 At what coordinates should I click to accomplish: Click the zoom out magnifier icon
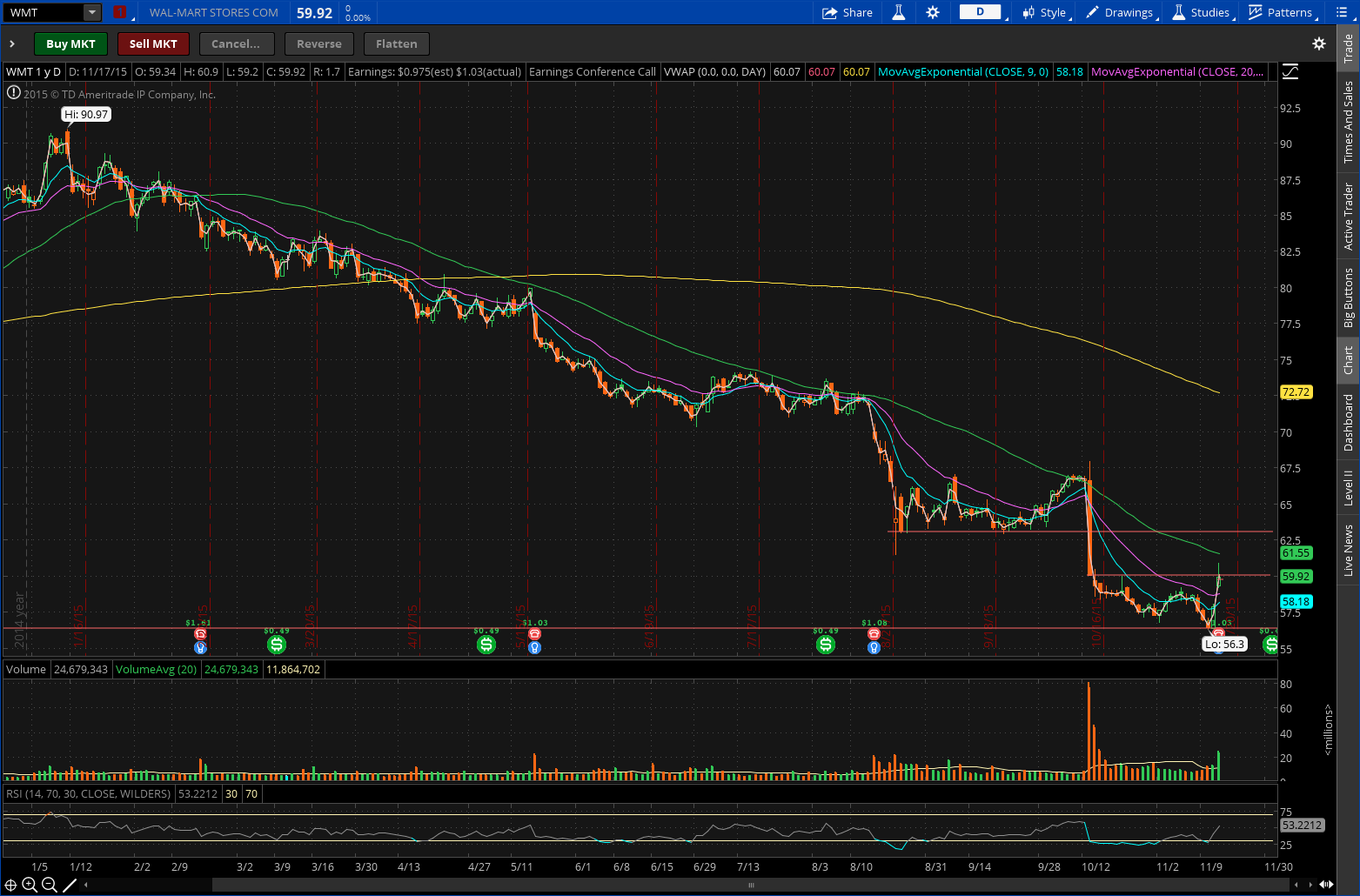click(x=49, y=886)
